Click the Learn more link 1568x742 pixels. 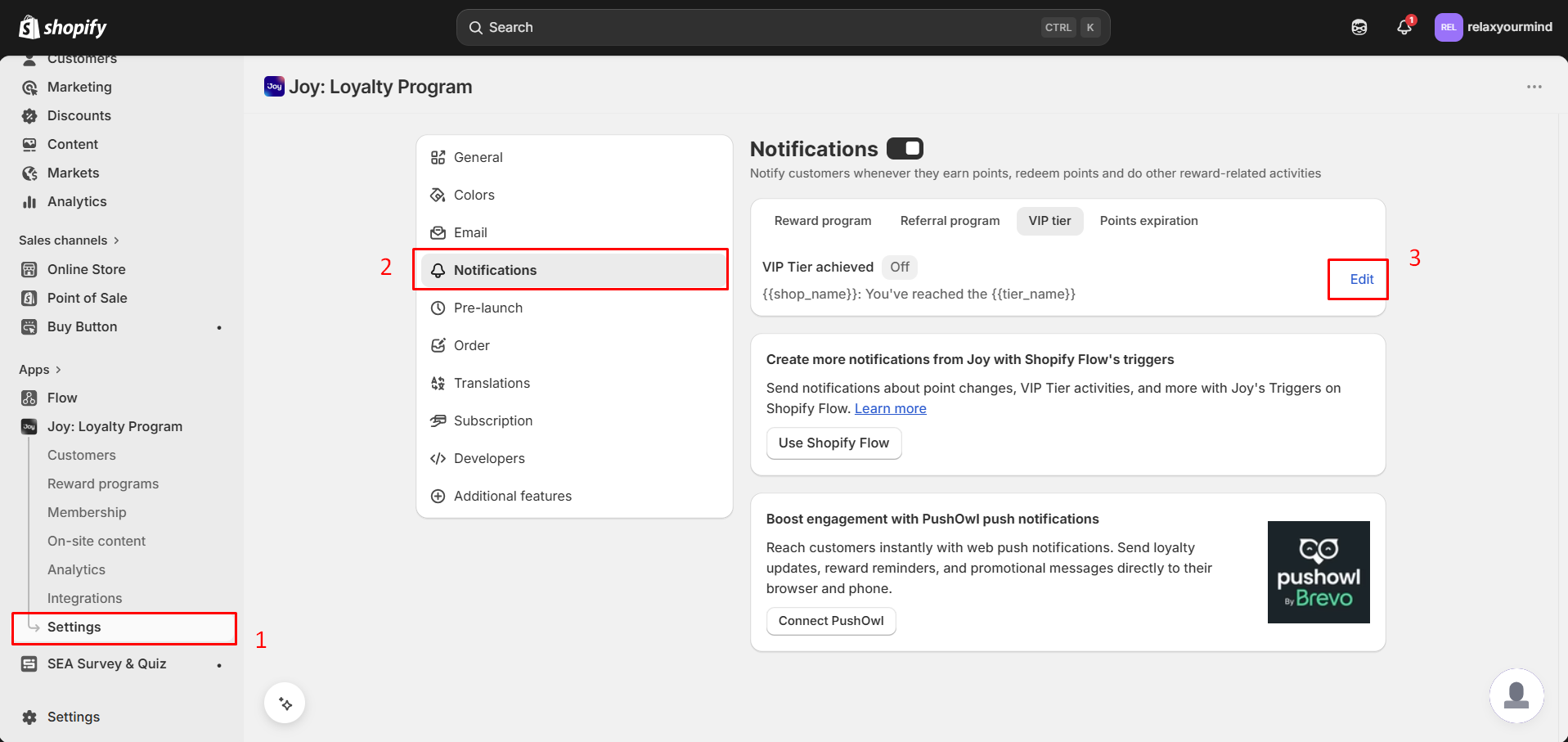[x=891, y=409]
